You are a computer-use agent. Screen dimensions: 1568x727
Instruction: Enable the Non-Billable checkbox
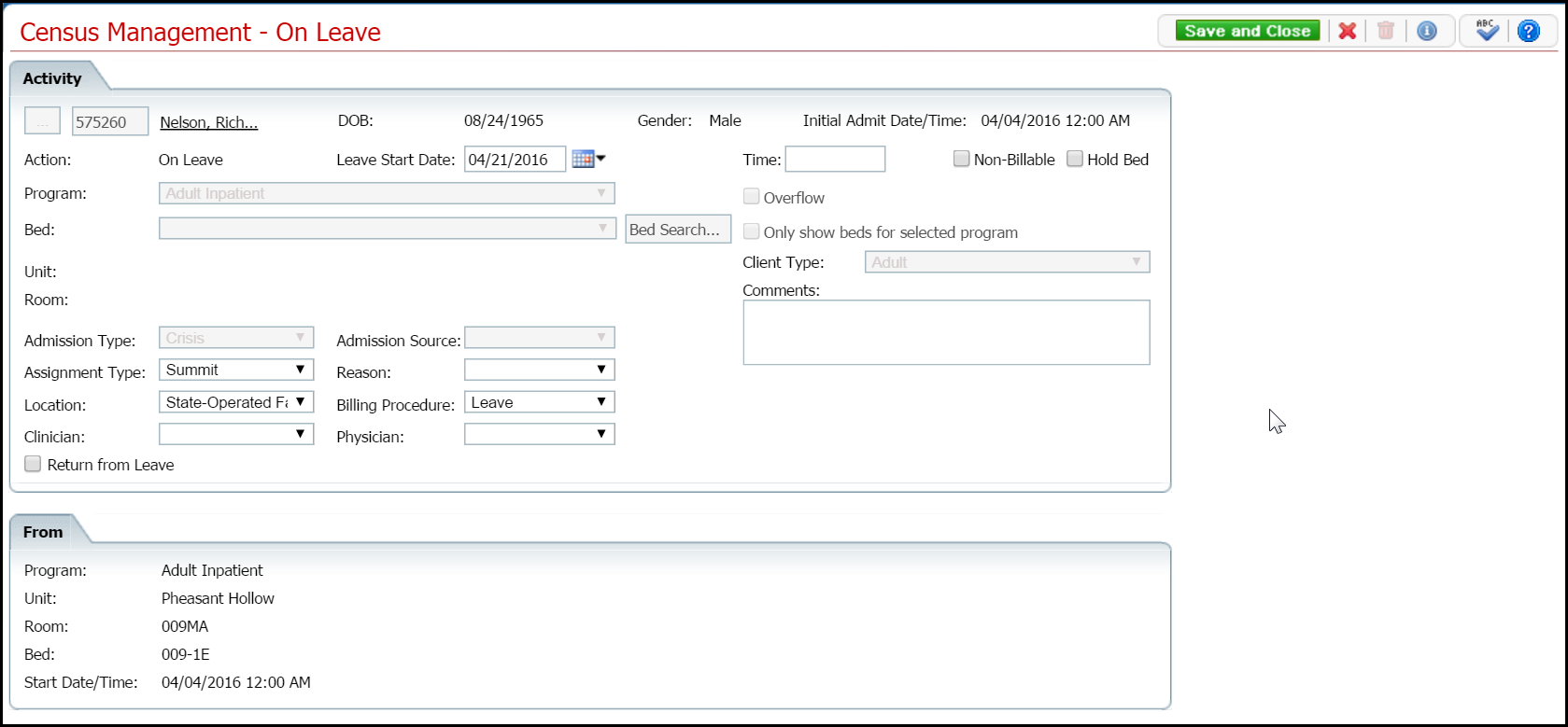tap(961, 160)
